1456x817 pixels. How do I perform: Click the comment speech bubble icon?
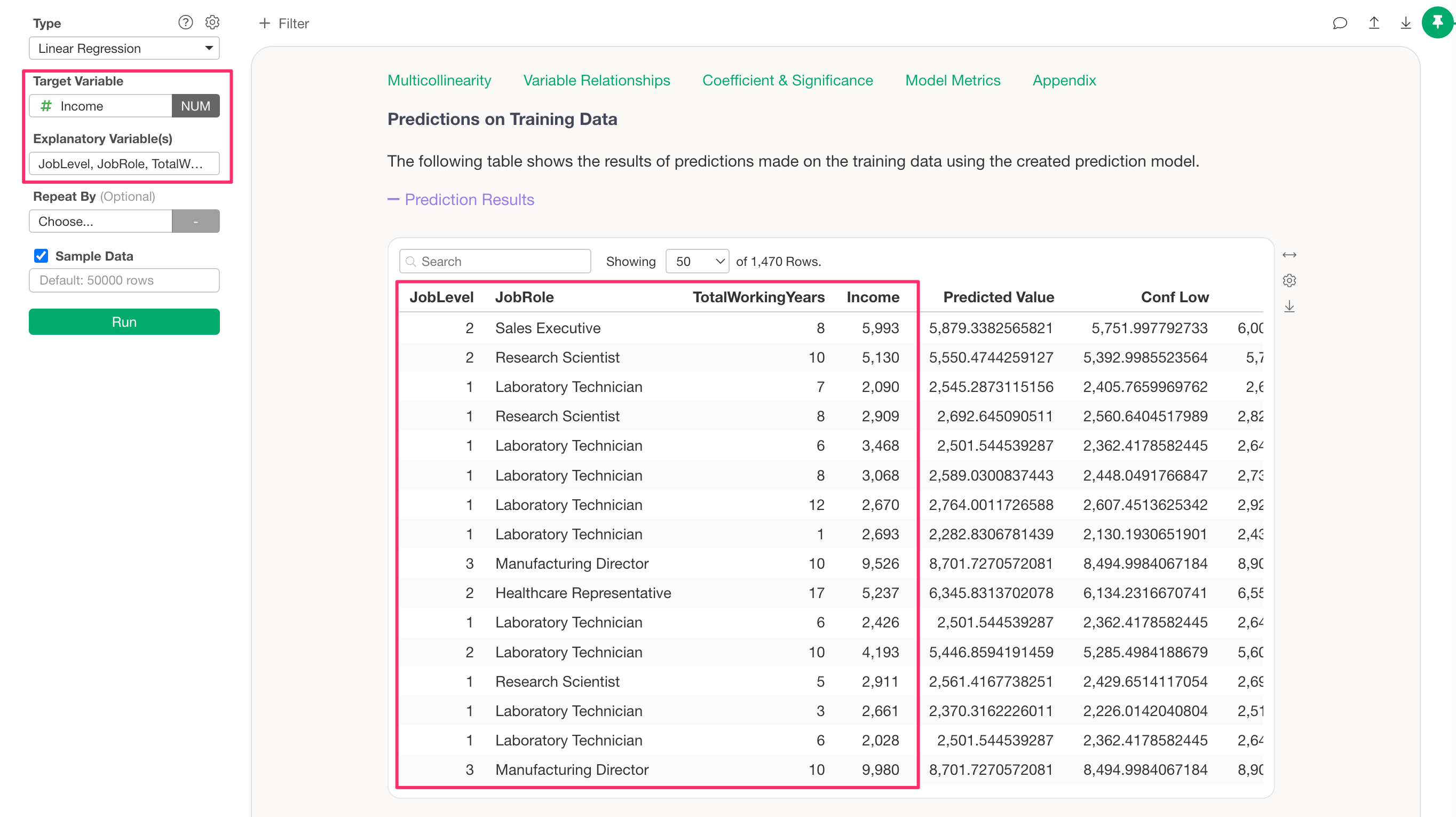pos(1340,23)
